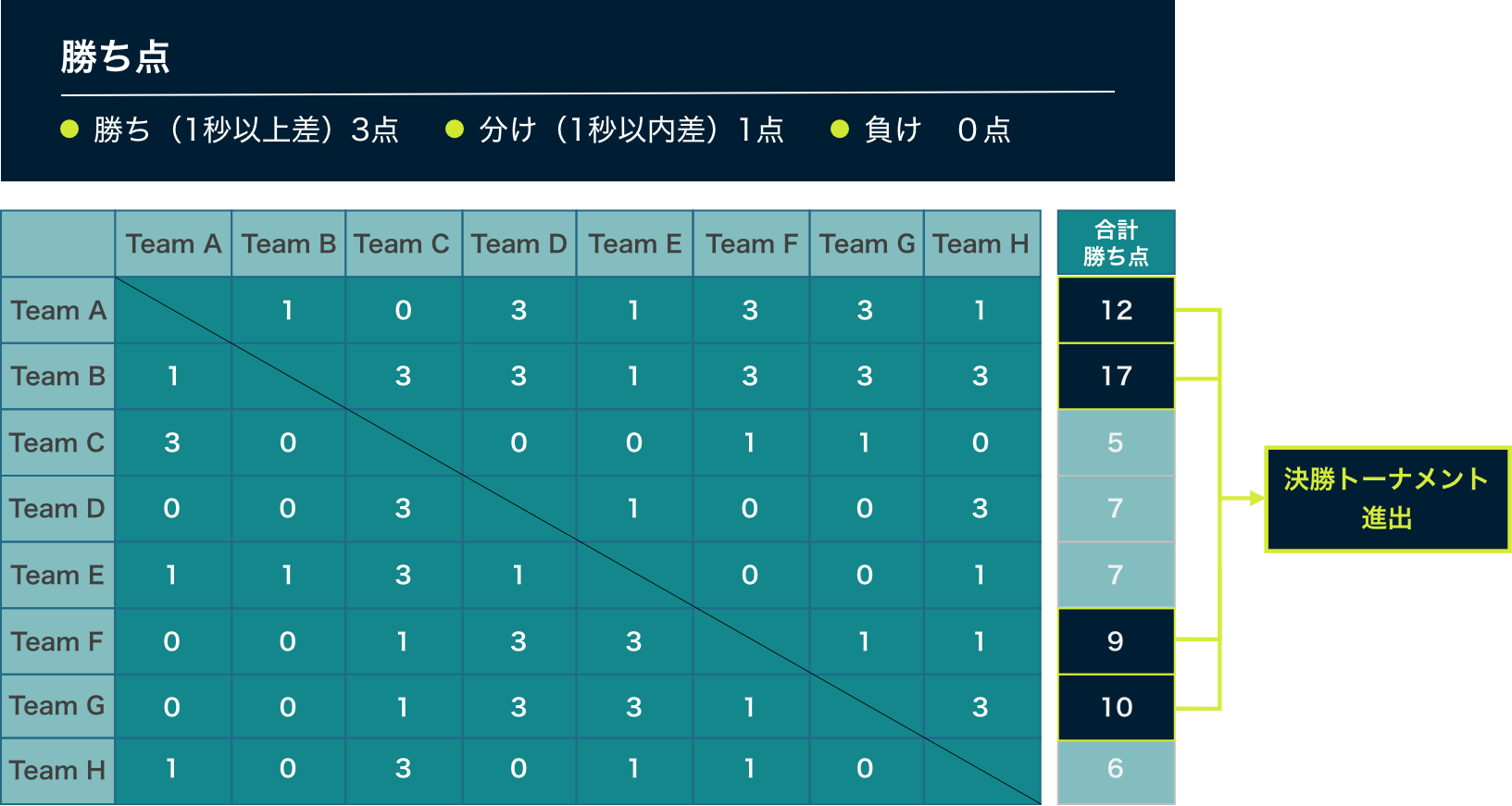The height and width of the screenshot is (806, 1512).
Task: Click the blank Team A diagonal cell
Action: tap(173, 310)
